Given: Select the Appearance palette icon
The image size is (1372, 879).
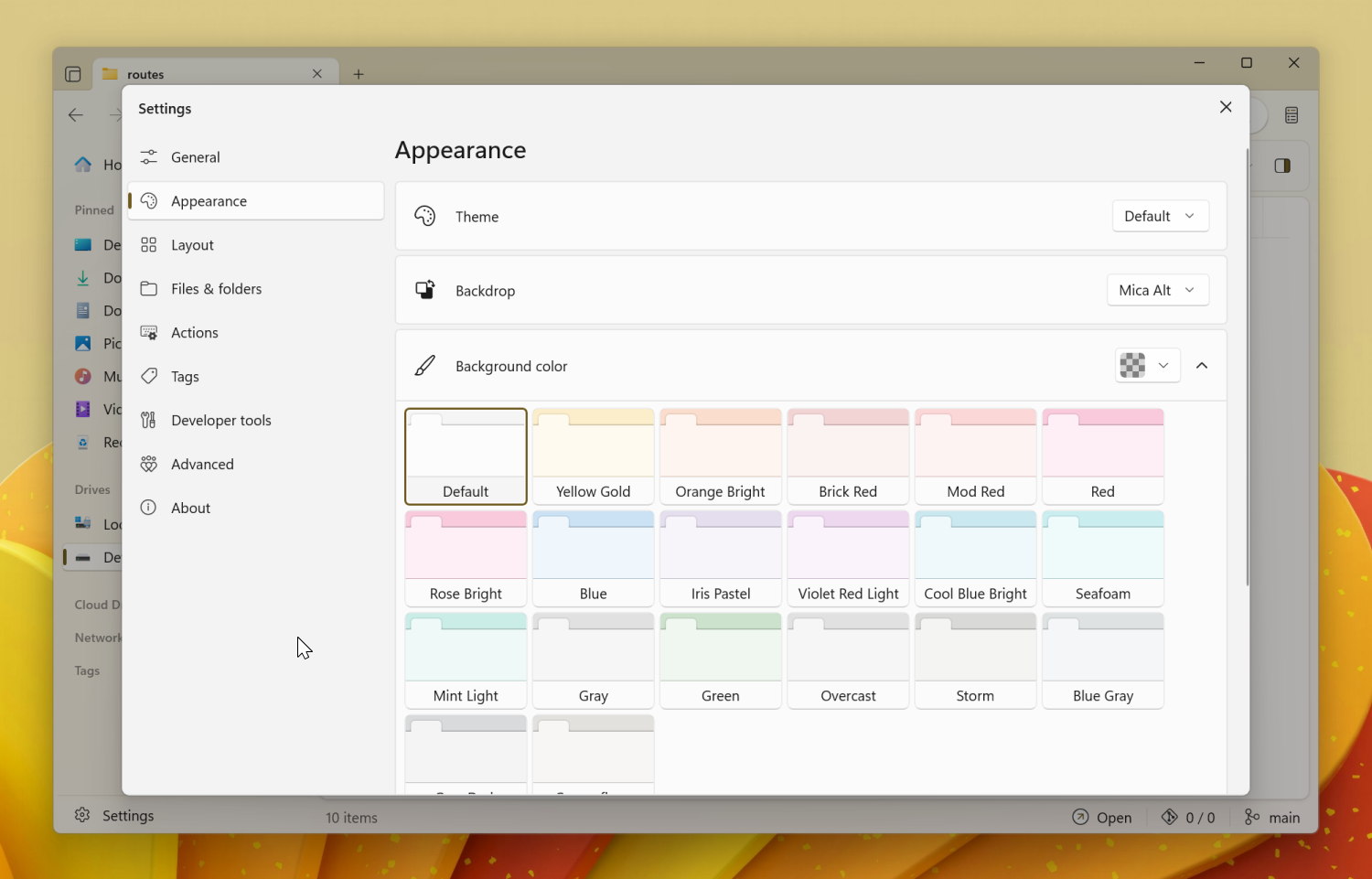Looking at the screenshot, I should click(149, 200).
